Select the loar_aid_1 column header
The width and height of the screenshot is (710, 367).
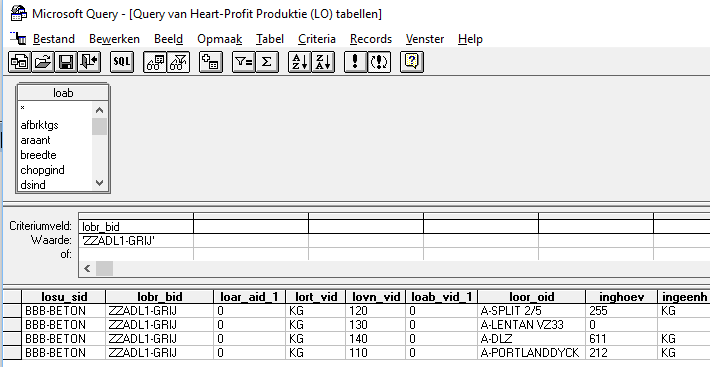click(x=249, y=297)
